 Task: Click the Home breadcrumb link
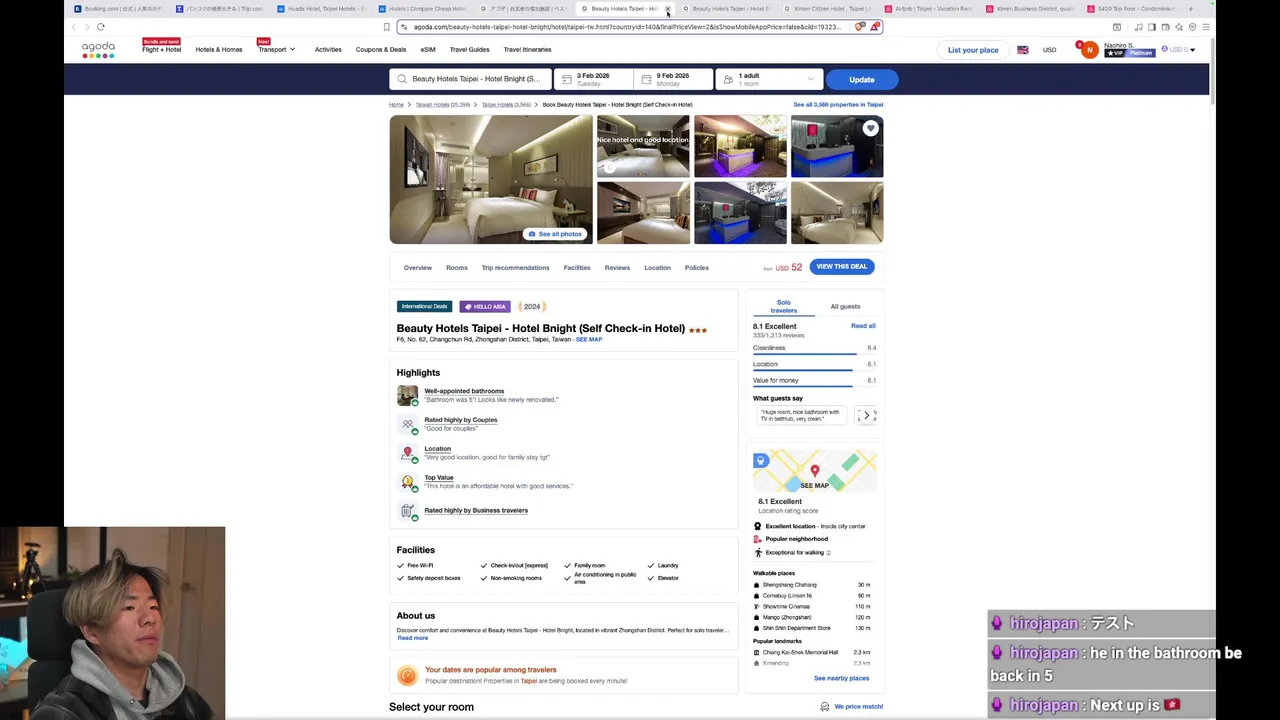click(396, 104)
